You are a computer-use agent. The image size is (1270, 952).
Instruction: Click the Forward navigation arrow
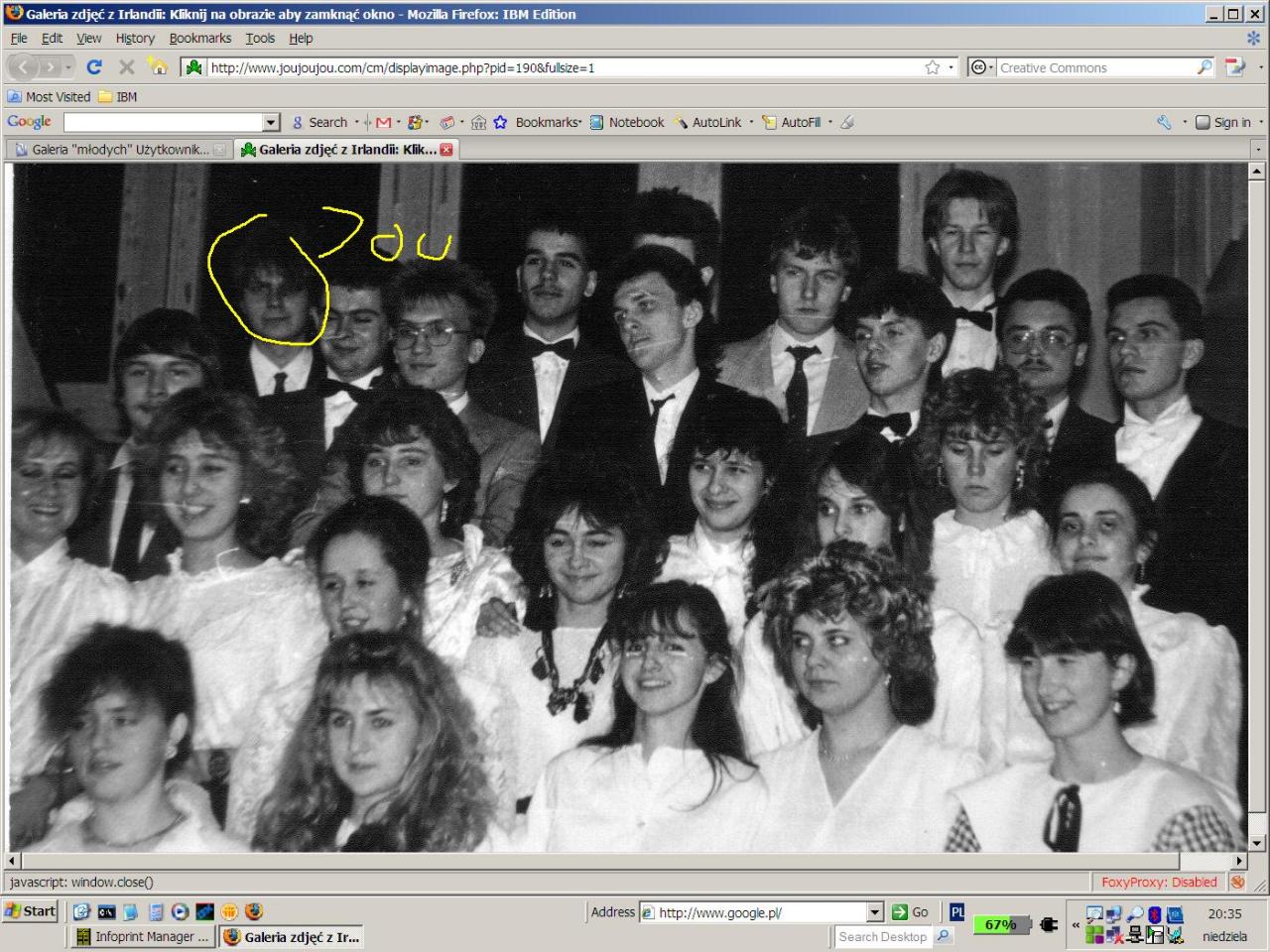tap(49, 67)
